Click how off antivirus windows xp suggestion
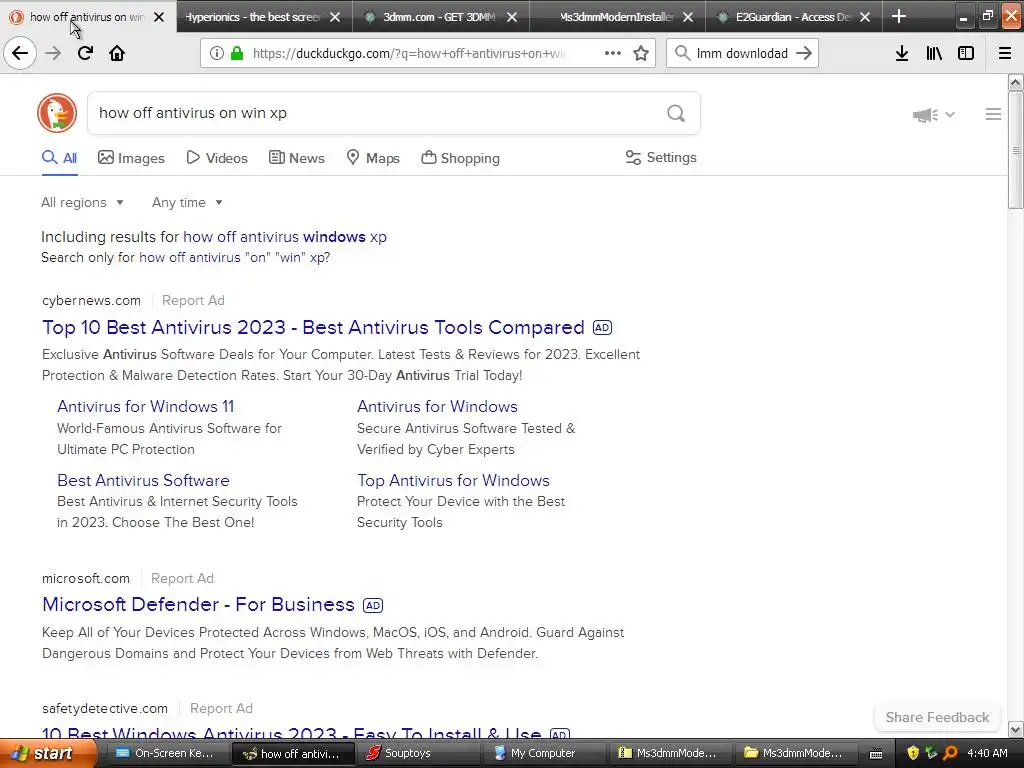 285,236
